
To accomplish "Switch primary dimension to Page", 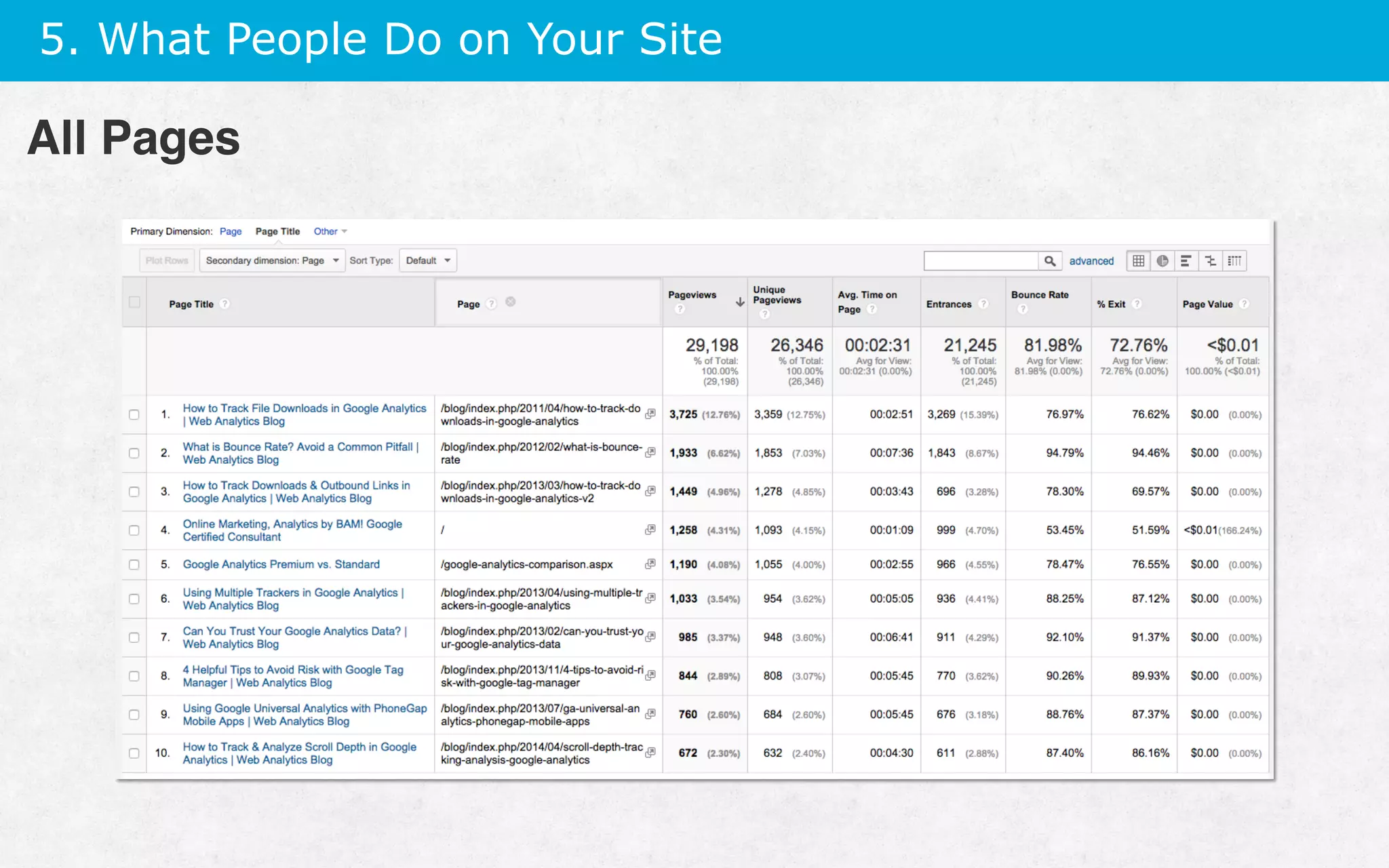I will tap(231, 231).
